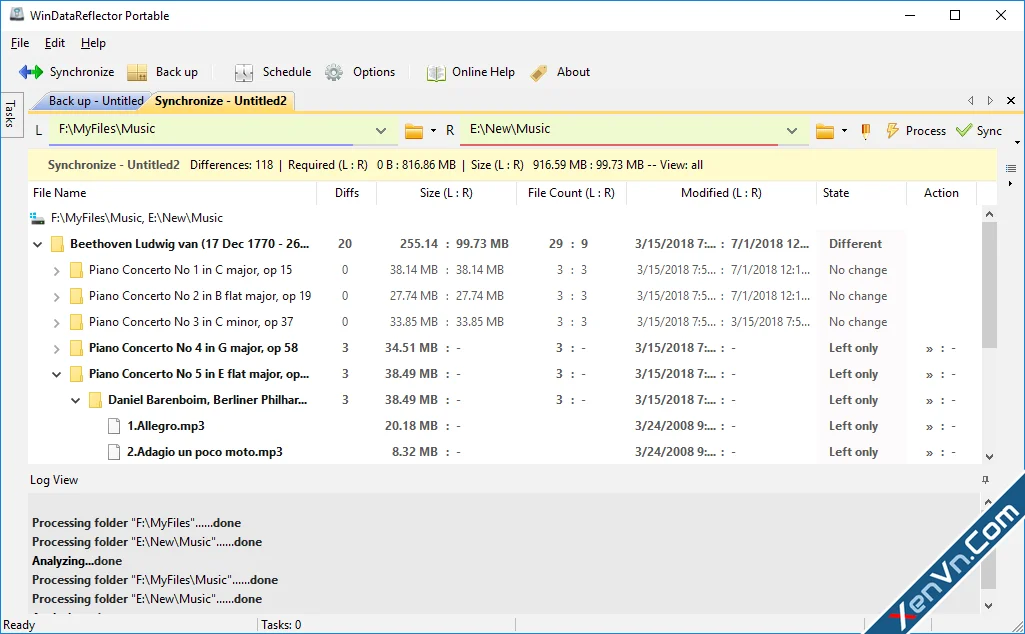Expand Piano Concerto No 3 in C minor
Viewport: 1025px width, 634px height.
(x=56, y=323)
